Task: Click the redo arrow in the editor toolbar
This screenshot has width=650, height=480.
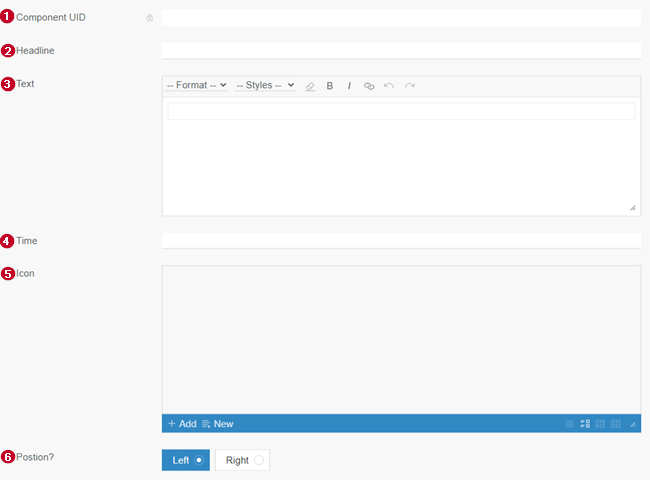Action: [410, 86]
